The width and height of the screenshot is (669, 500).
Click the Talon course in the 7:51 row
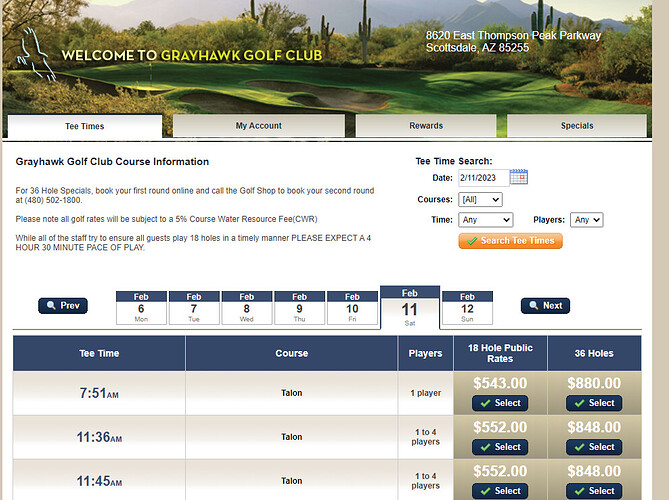click(291, 393)
